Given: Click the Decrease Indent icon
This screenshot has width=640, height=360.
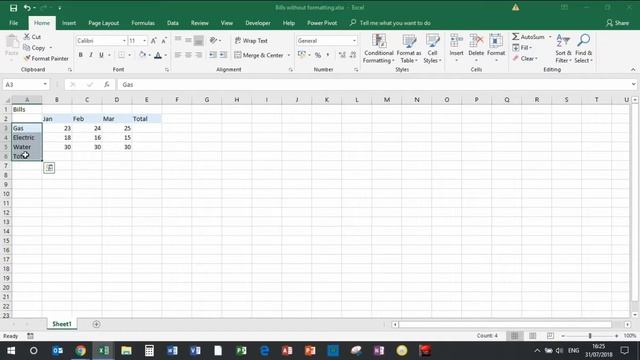Looking at the screenshot, I should 213,55.
